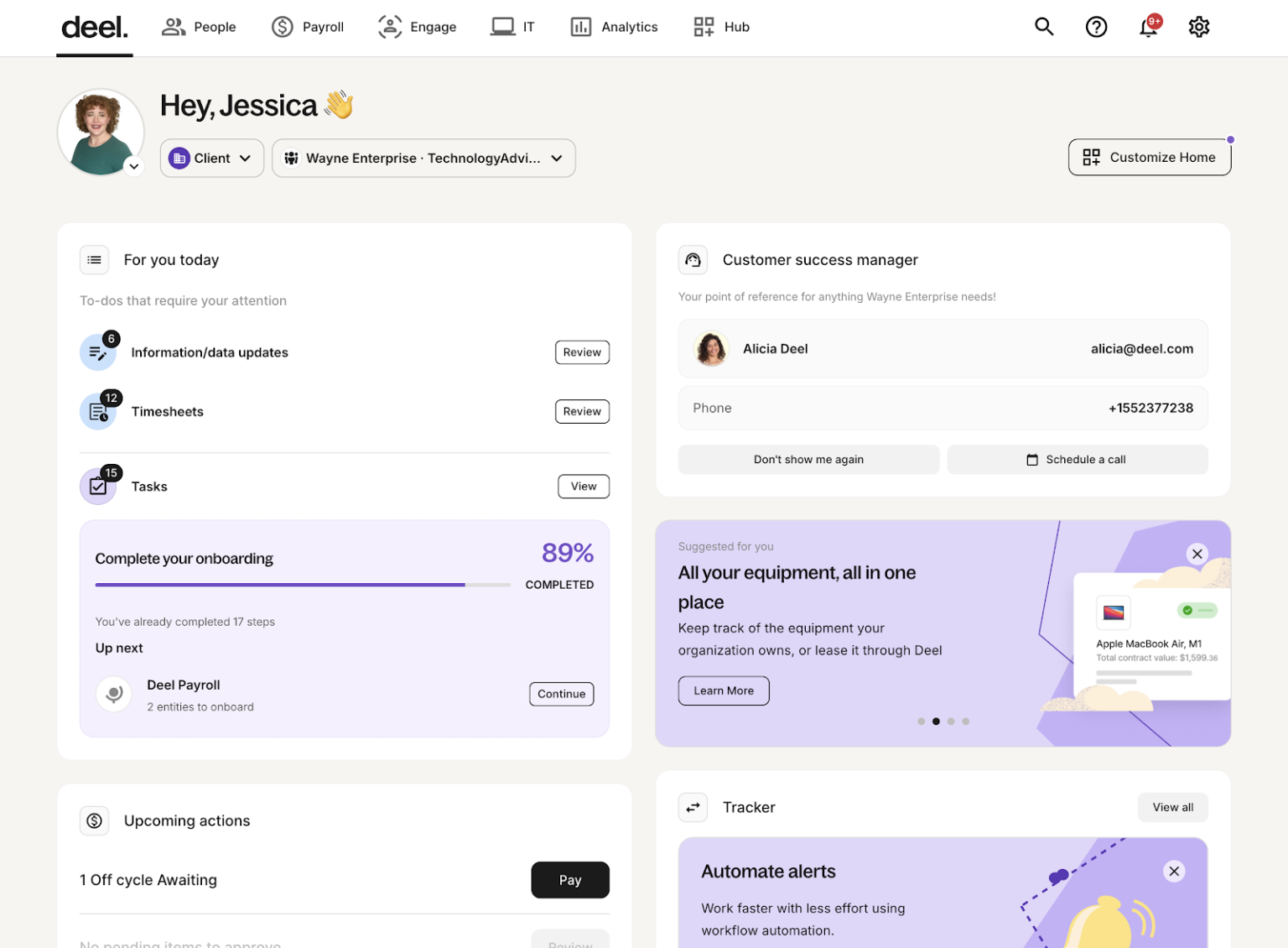Switch to the Hub section
This screenshot has height=948, width=1288.
coord(704,26)
